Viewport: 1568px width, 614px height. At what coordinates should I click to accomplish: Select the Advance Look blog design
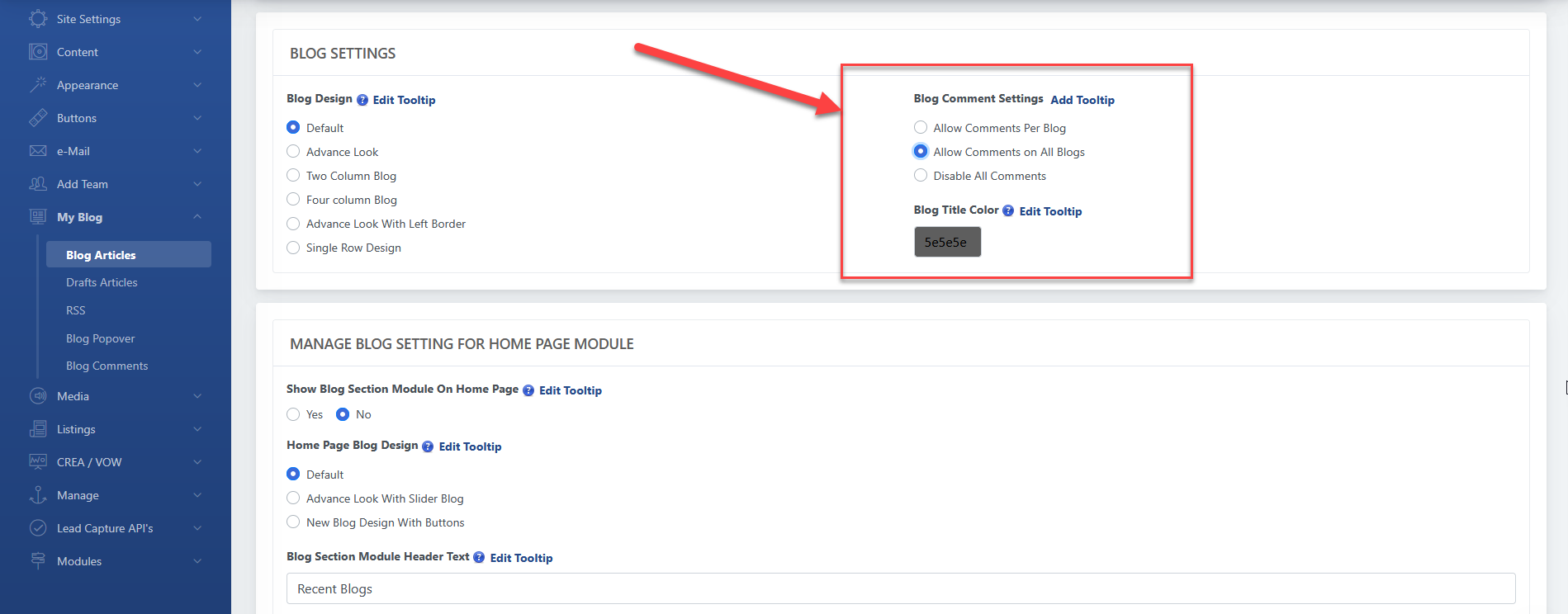point(293,152)
